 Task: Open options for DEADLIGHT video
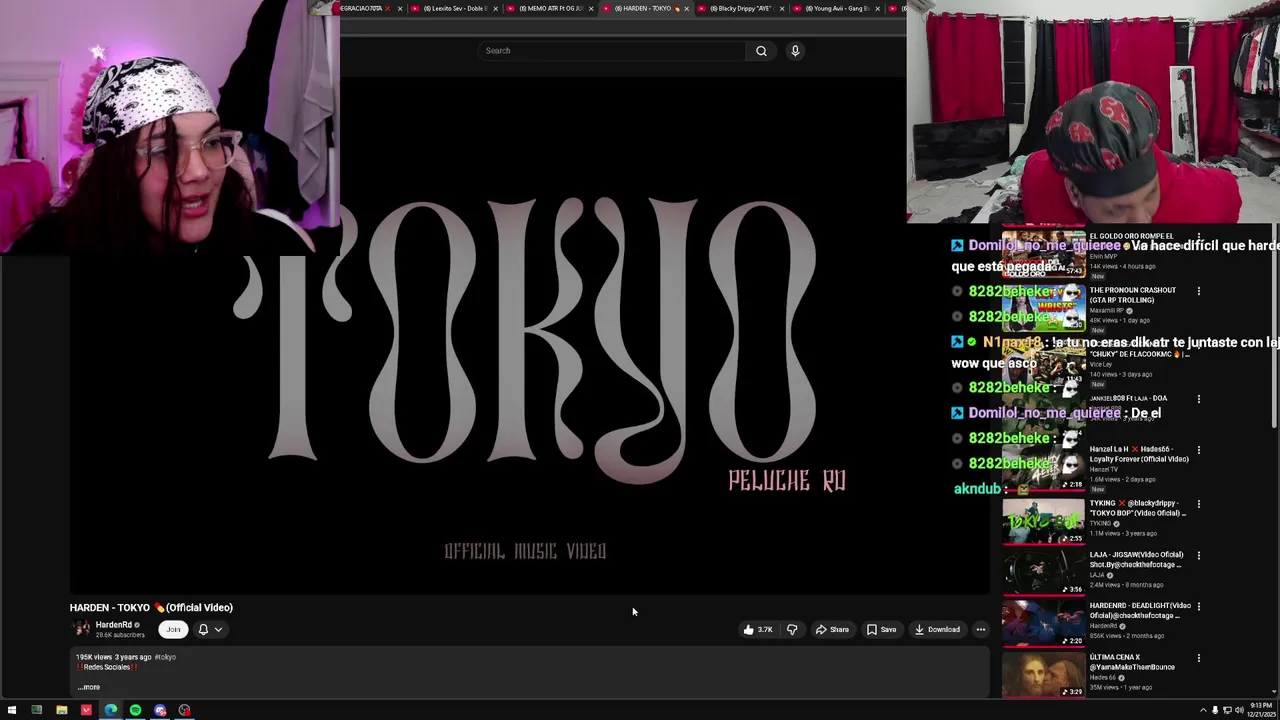point(1199,606)
